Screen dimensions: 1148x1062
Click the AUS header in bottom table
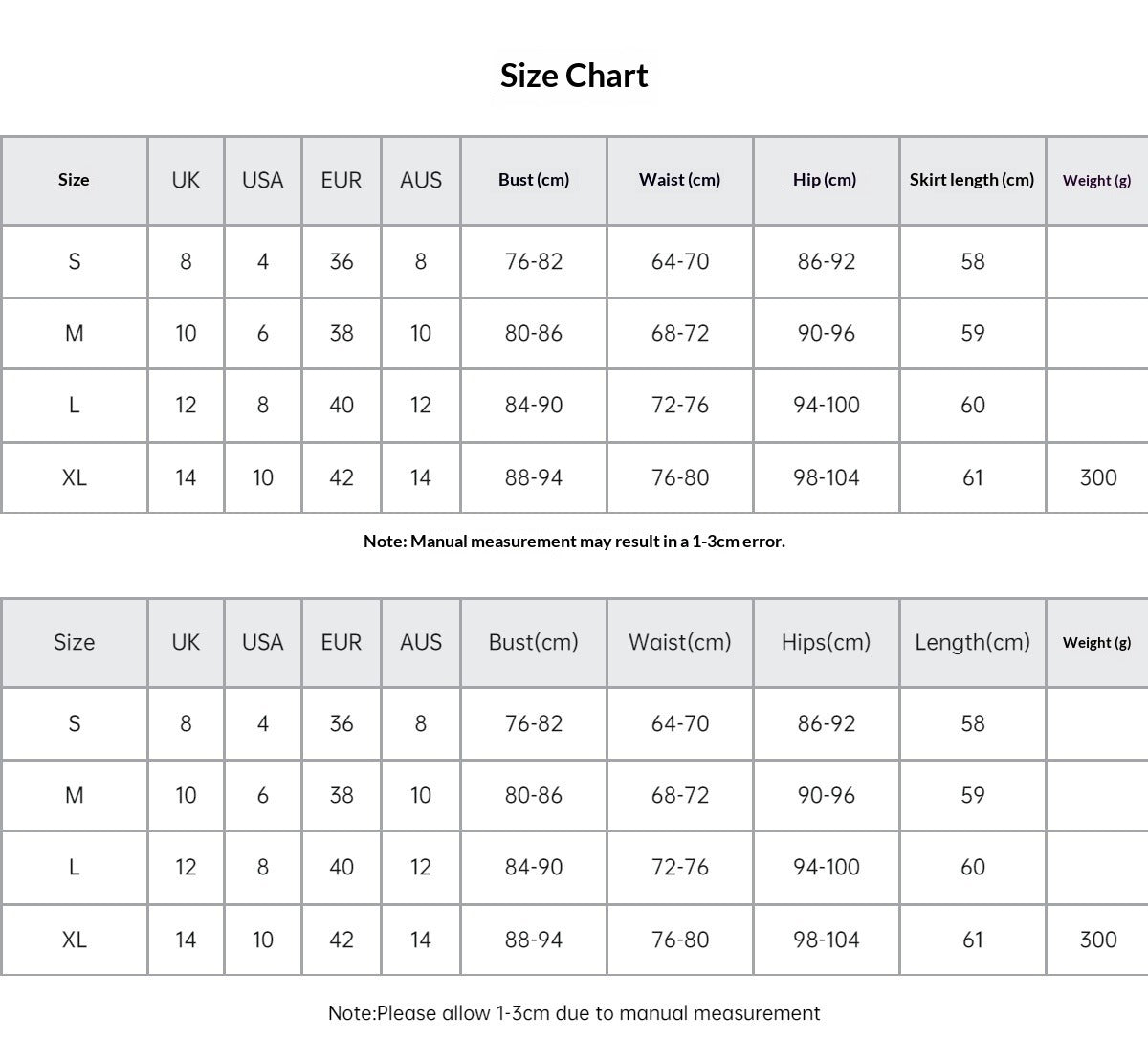pyautogui.click(x=421, y=642)
